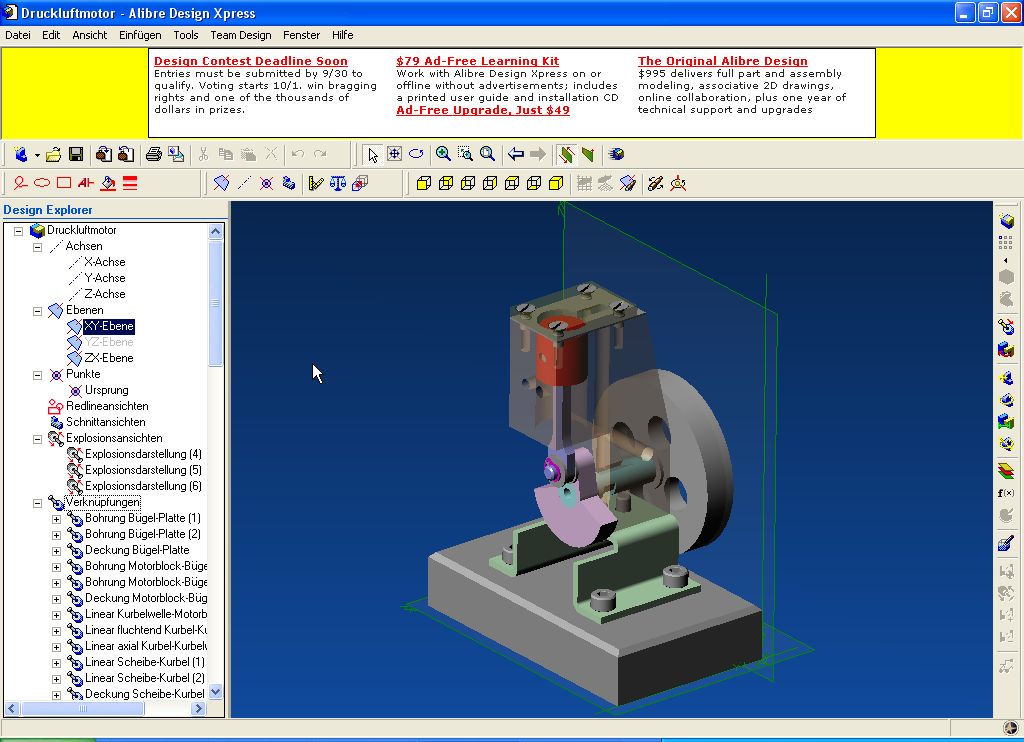This screenshot has width=1024, height=742.
Task: Go to the previous view arrow
Action: click(516, 154)
